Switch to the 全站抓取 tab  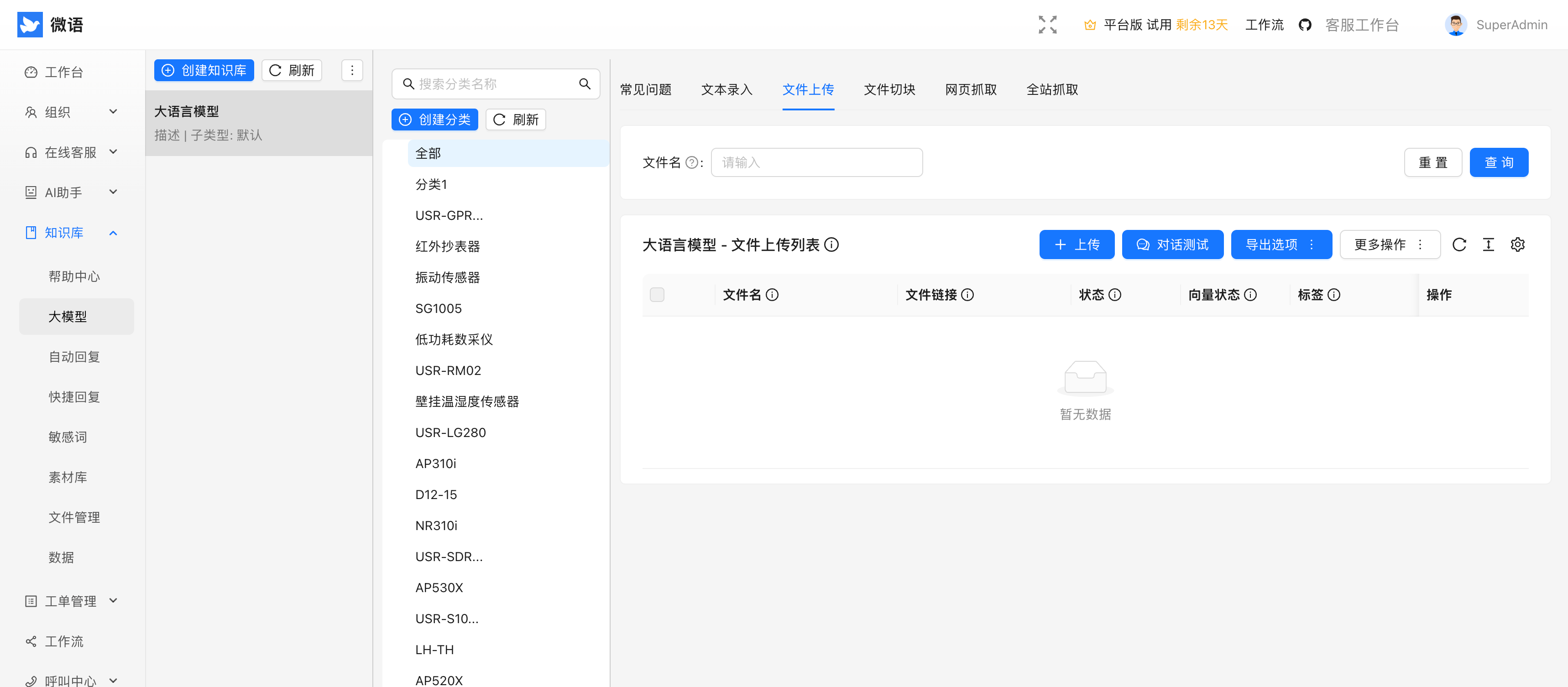(x=1052, y=89)
